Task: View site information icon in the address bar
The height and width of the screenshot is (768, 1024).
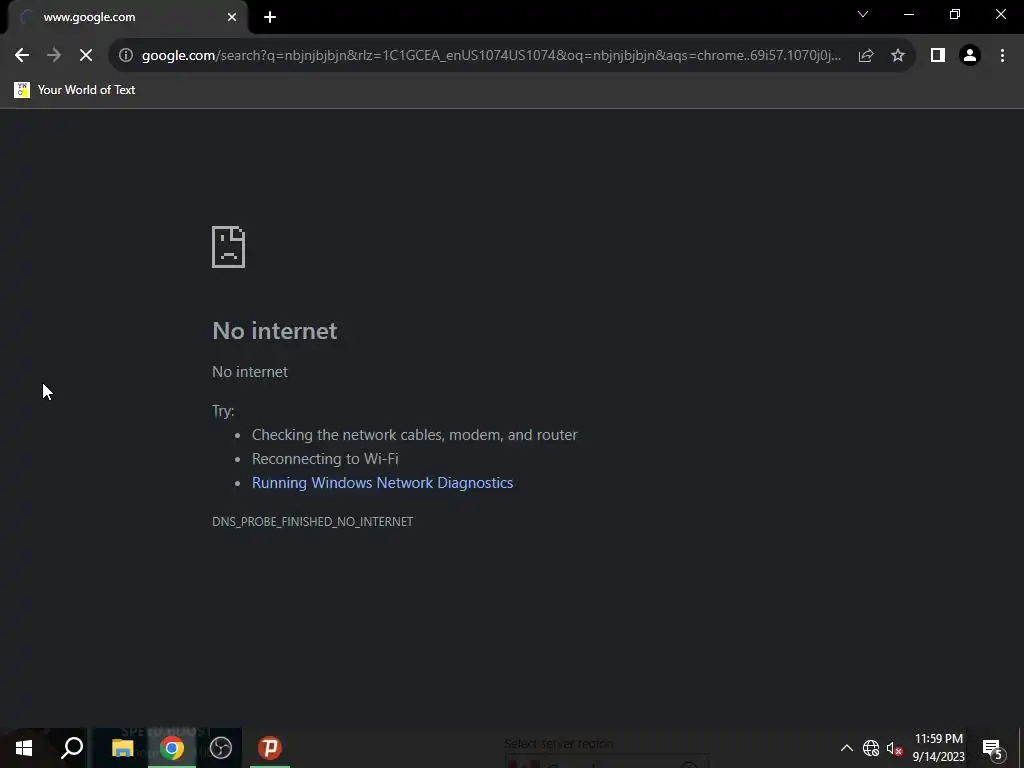Action: 126,56
